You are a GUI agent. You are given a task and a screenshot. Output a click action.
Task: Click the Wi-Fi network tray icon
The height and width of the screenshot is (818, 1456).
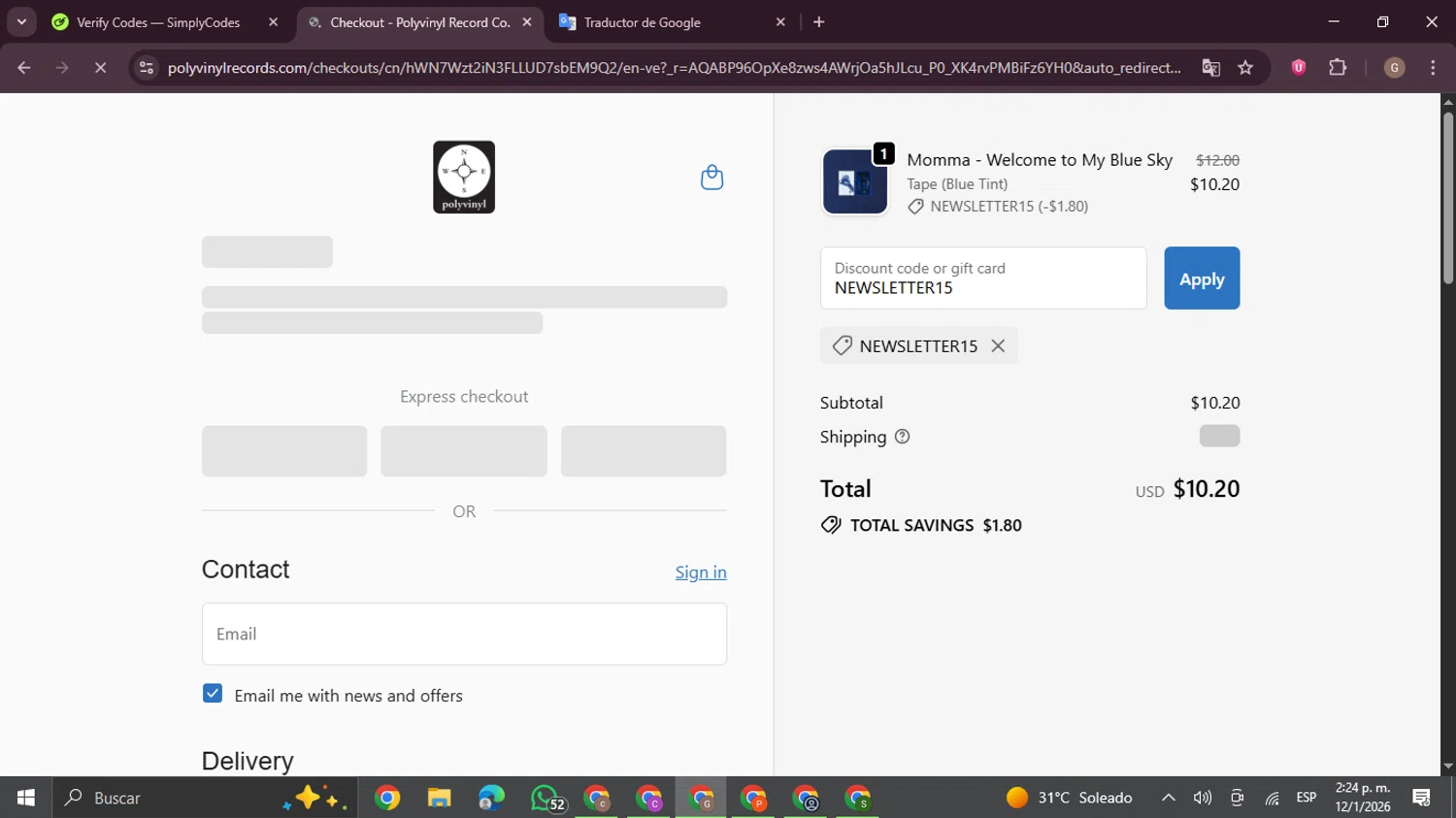pos(1272,798)
